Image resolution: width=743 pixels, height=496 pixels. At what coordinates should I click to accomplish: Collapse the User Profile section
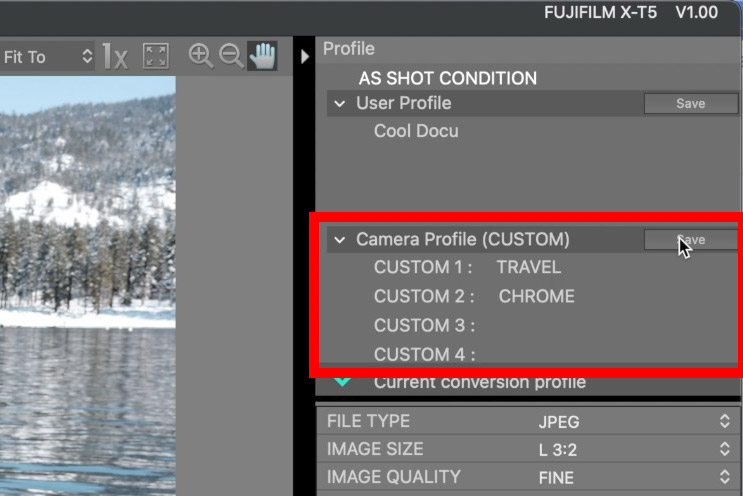tap(341, 103)
